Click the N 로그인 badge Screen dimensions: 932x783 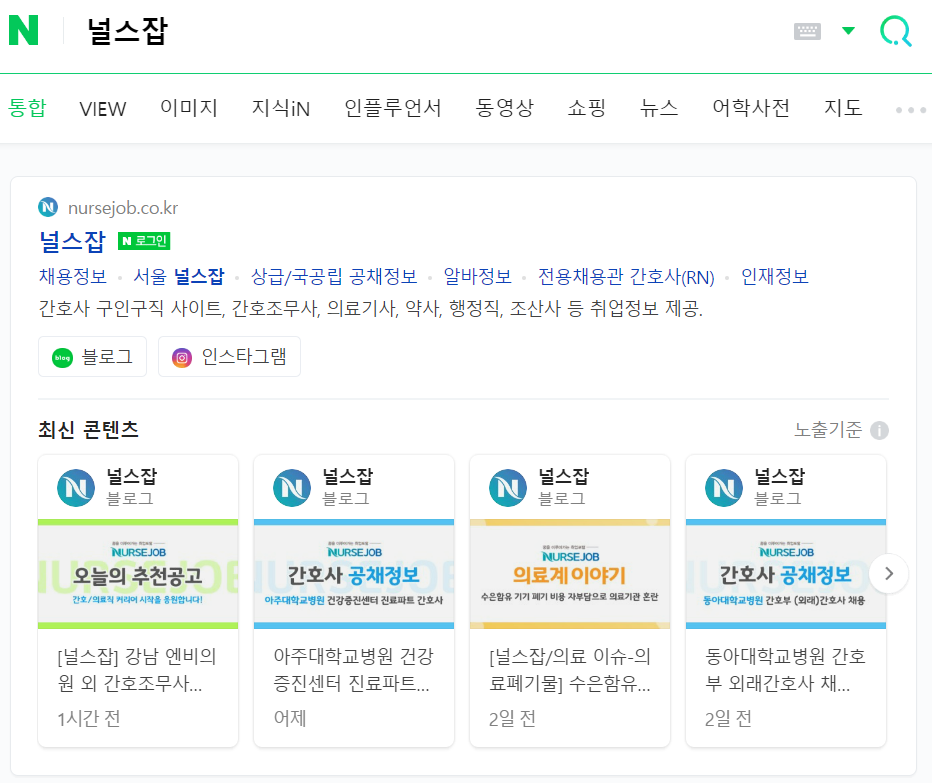coord(144,241)
